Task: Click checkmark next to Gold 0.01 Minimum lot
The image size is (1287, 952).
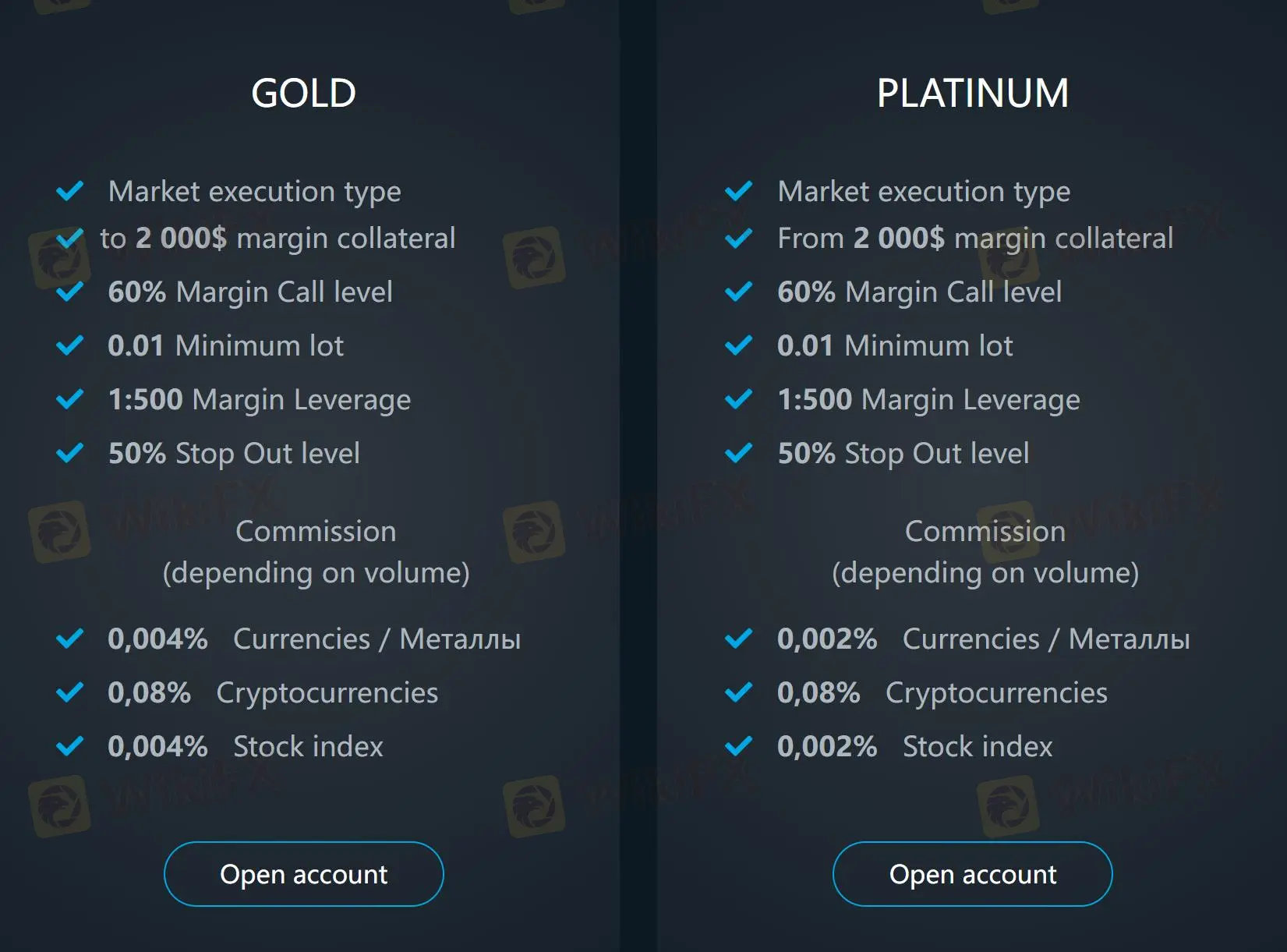Action: pos(70,345)
